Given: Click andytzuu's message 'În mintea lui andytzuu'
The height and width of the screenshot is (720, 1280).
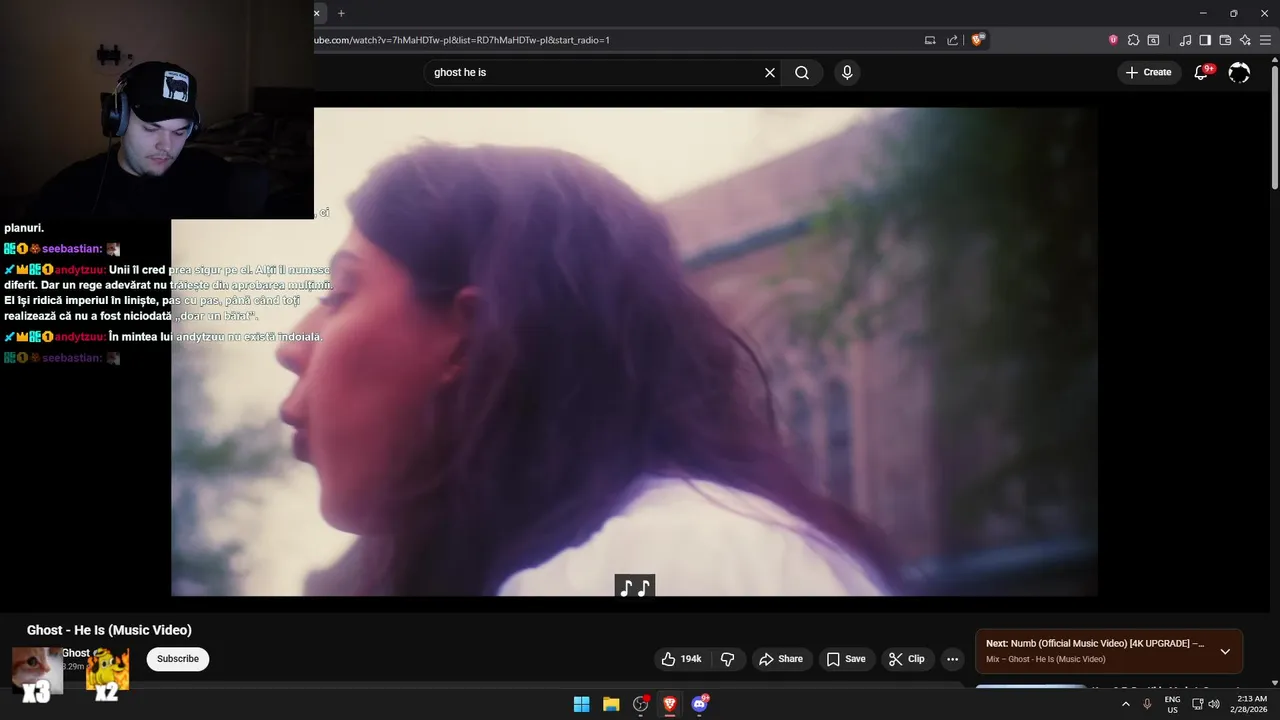Looking at the screenshot, I should (x=215, y=337).
